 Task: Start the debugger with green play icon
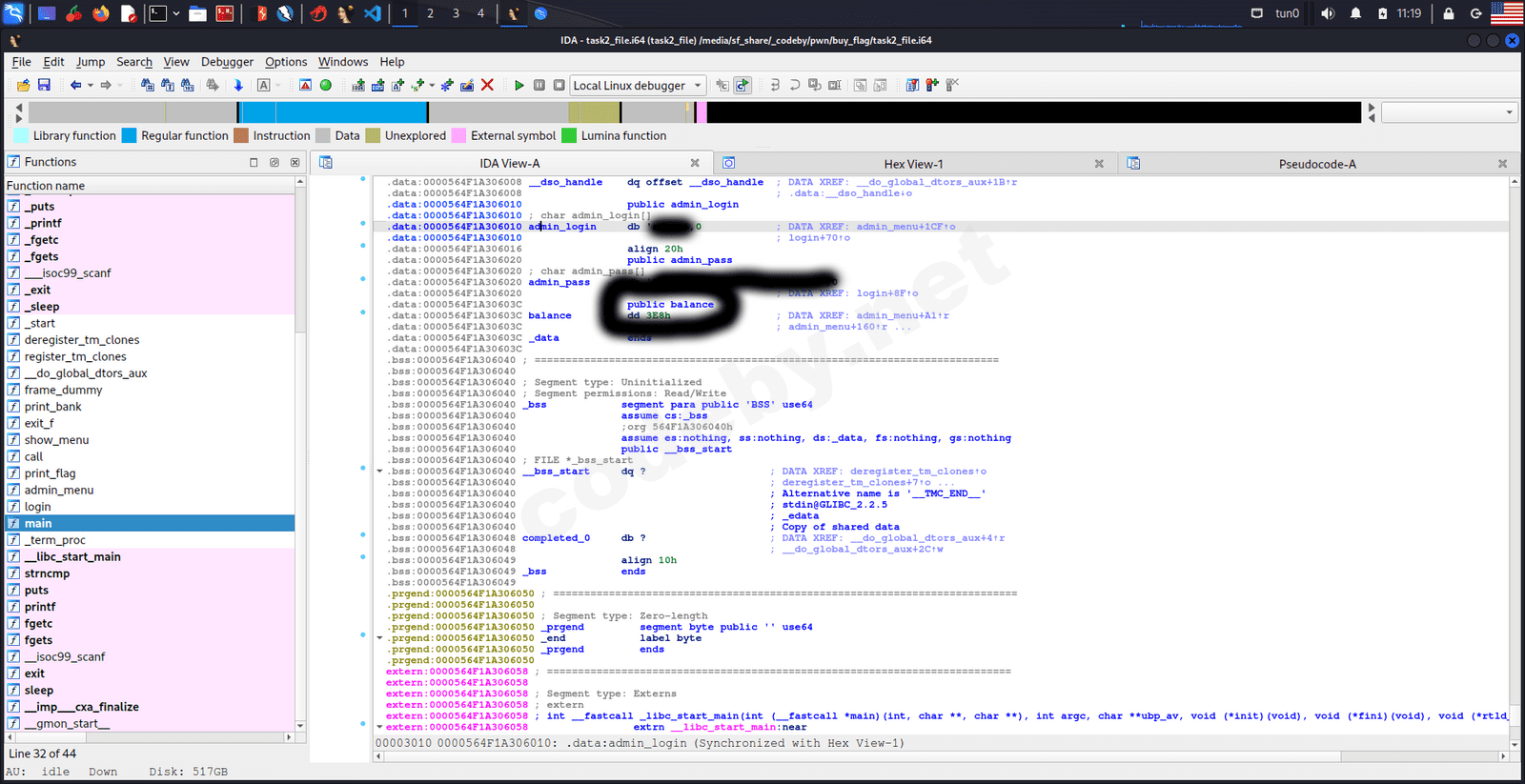pyautogui.click(x=519, y=86)
